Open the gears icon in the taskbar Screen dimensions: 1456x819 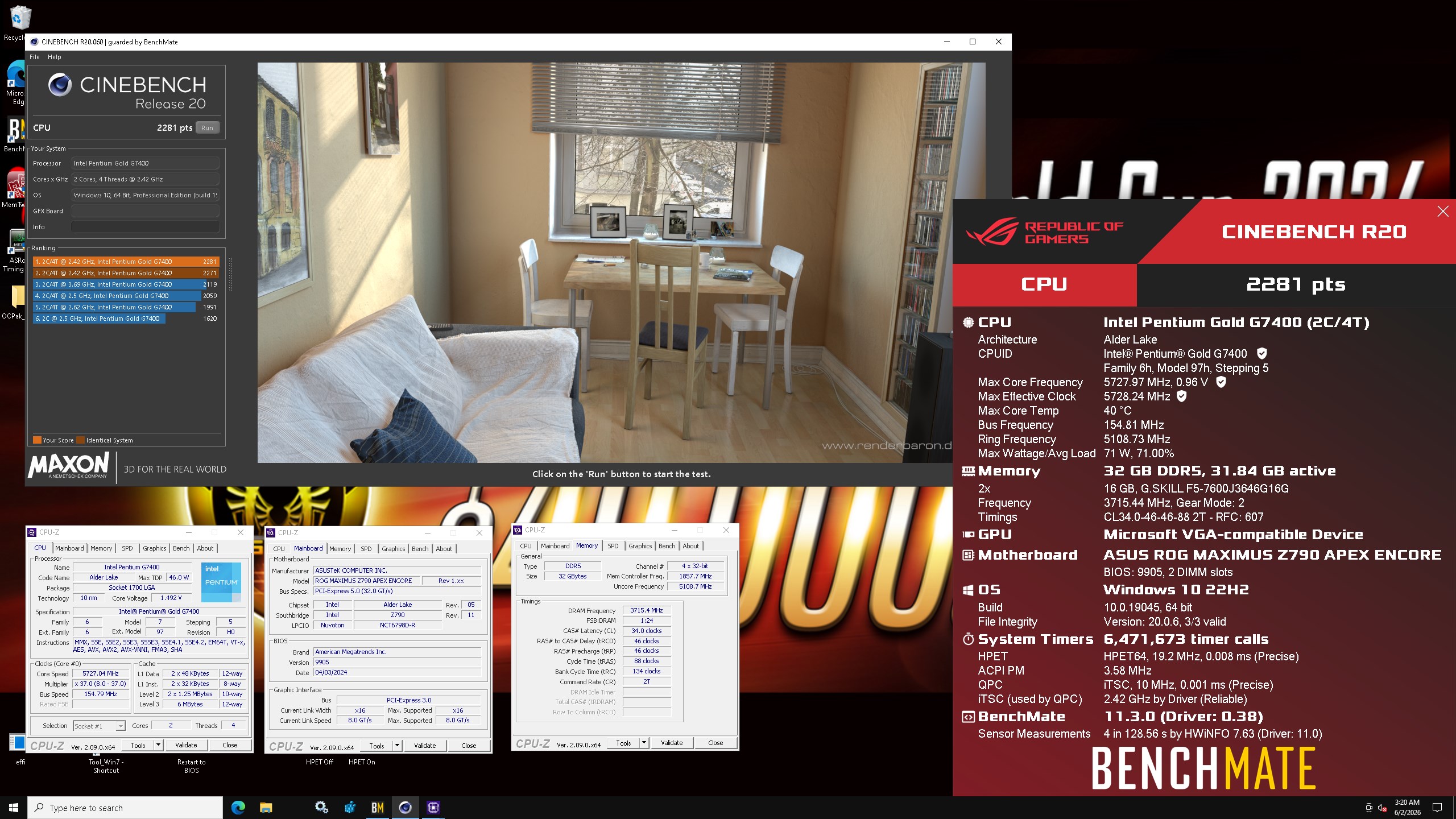point(321,808)
